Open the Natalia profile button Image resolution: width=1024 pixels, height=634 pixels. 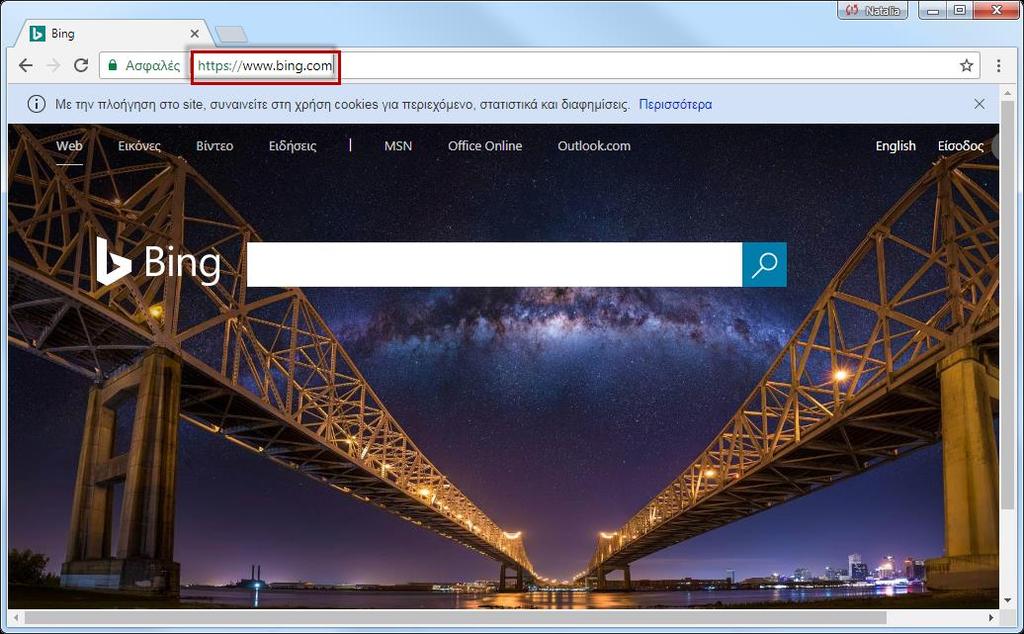tap(872, 10)
